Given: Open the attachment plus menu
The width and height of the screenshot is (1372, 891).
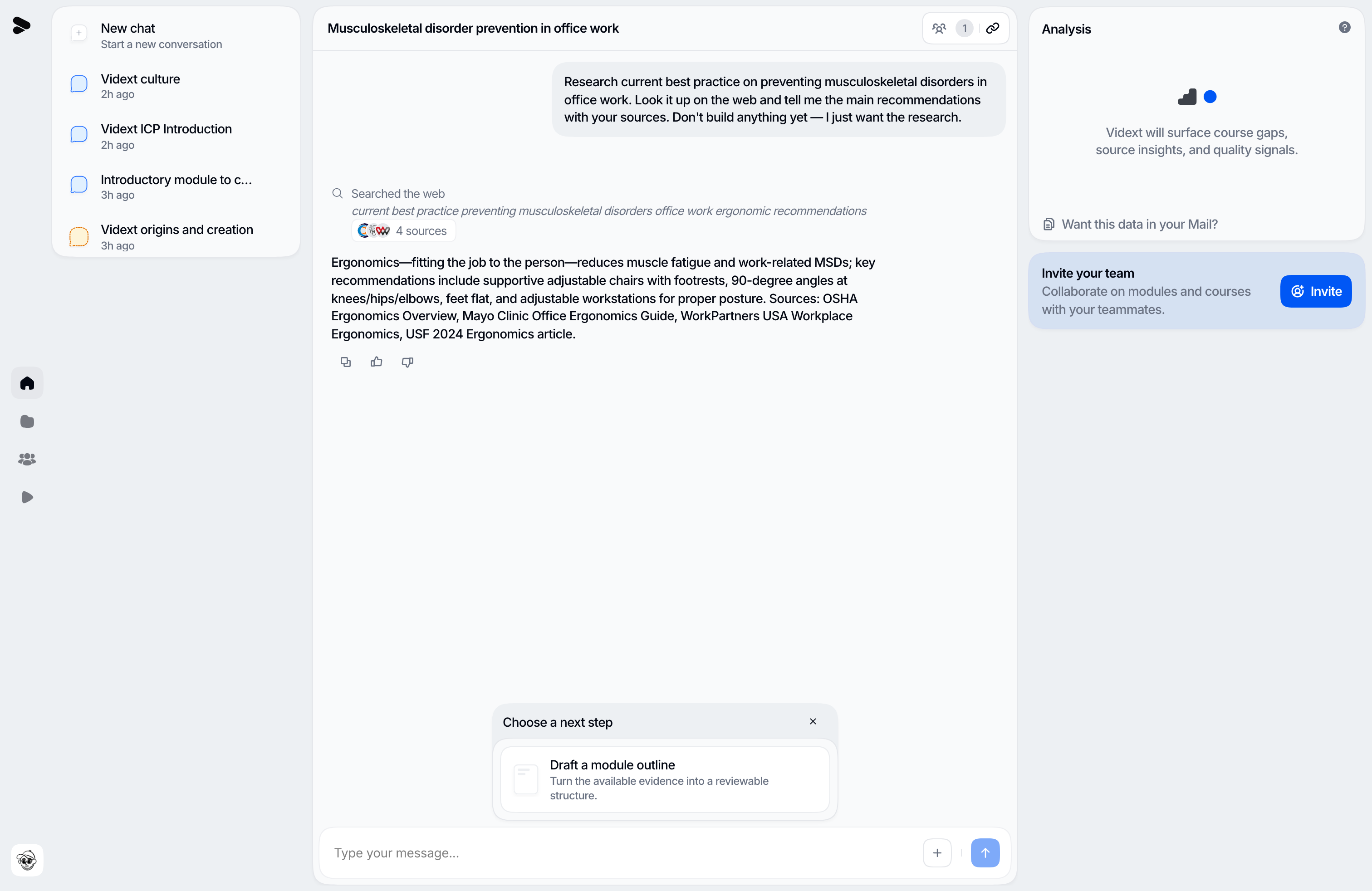Looking at the screenshot, I should pyautogui.click(x=937, y=853).
